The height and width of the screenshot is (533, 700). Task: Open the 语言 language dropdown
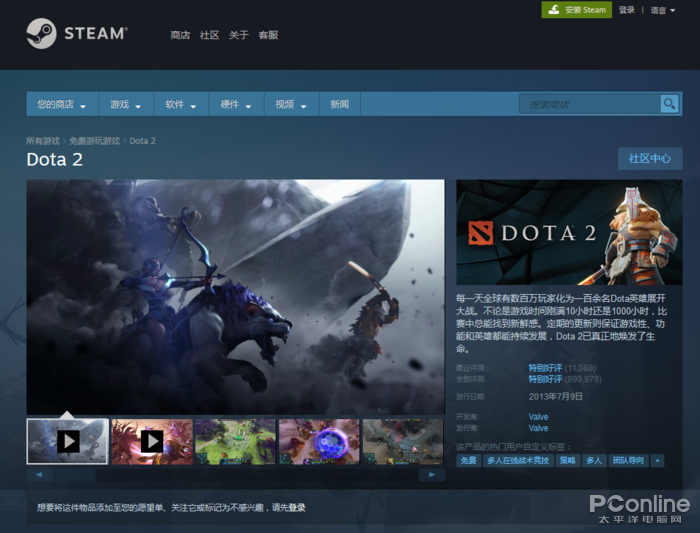pyautogui.click(x=662, y=10)
